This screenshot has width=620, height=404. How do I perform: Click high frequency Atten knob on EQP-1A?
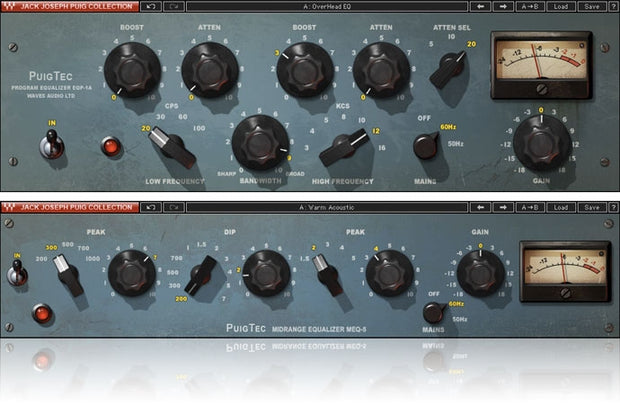[381, 70]
